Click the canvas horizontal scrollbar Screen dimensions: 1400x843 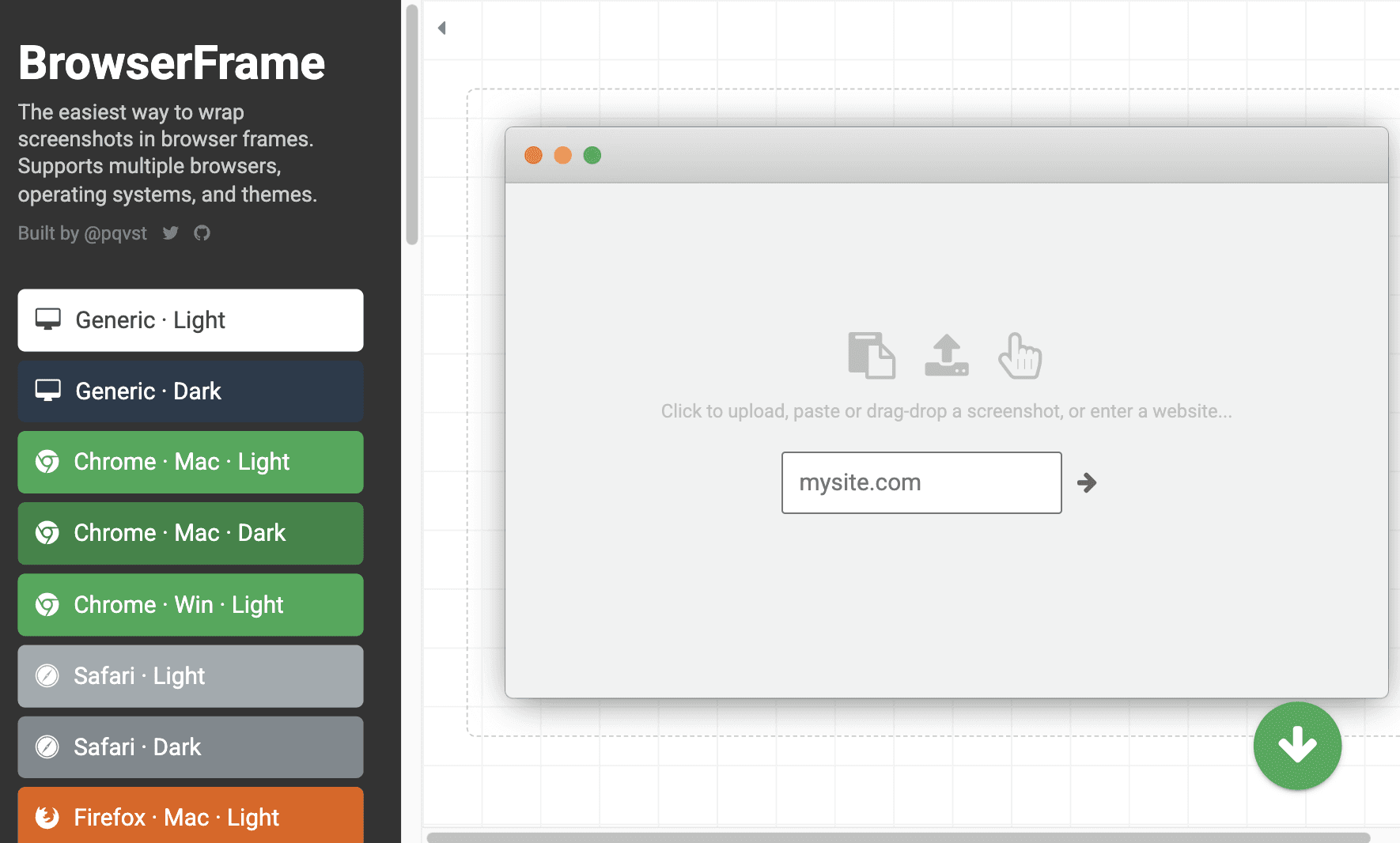pos(899,837)
